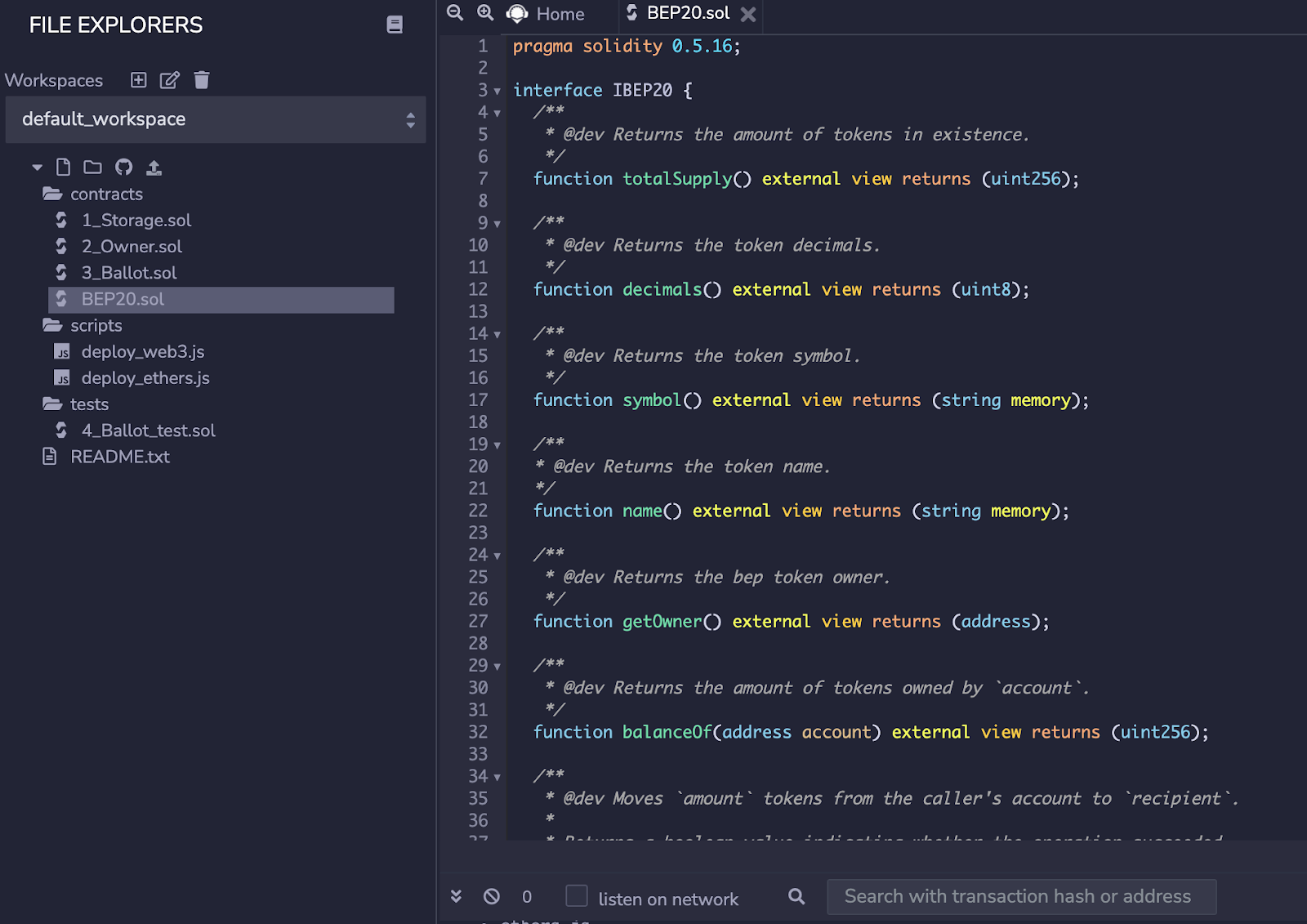Close the BEP20.sol tab
The image size is (1307, 924).
(747, 14)
